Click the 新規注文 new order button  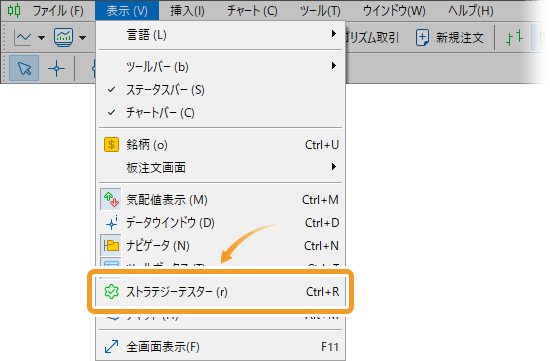pyautogui.click(x=450, y=38)
